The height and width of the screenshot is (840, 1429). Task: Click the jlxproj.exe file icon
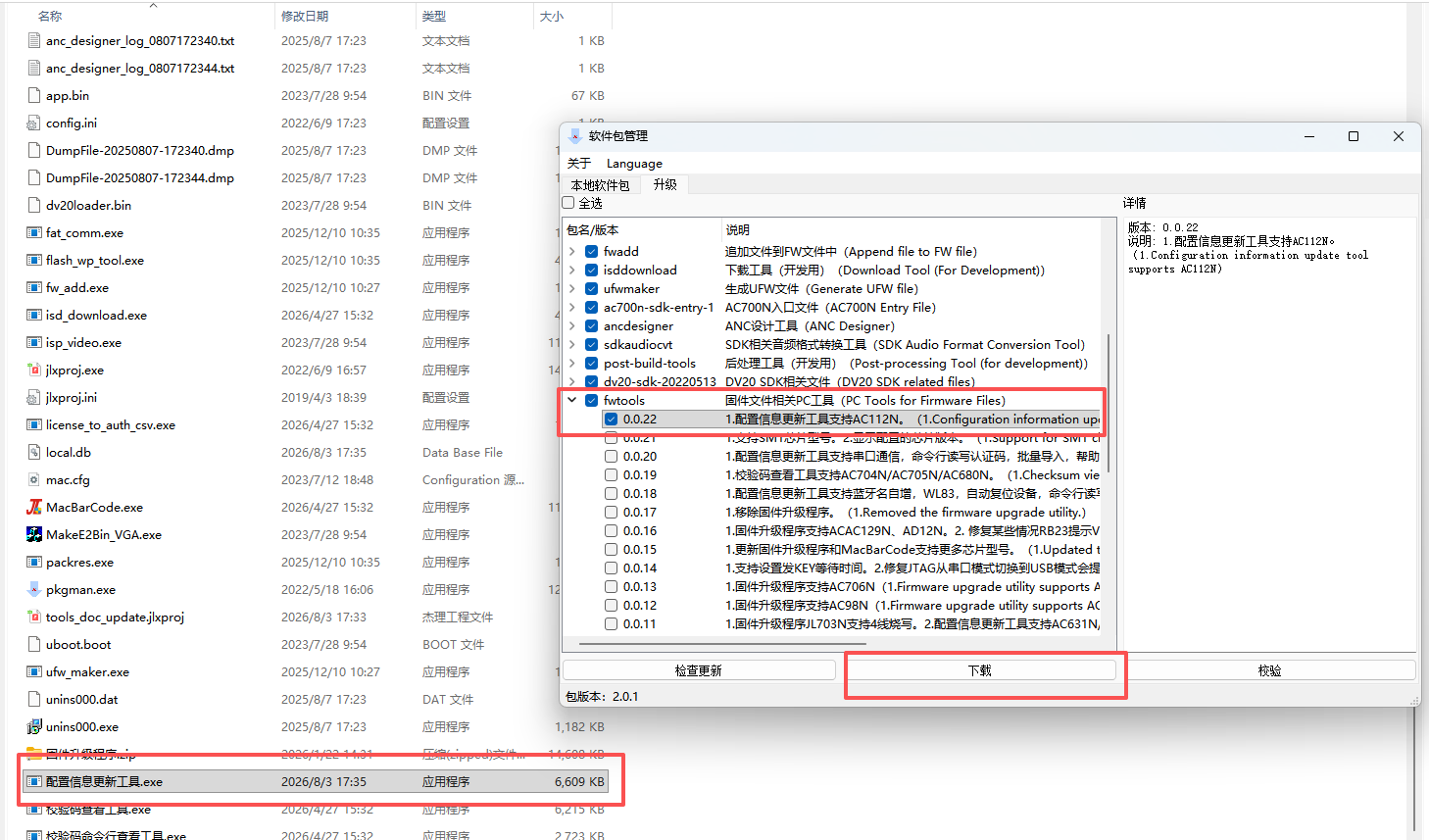[34, 370]
